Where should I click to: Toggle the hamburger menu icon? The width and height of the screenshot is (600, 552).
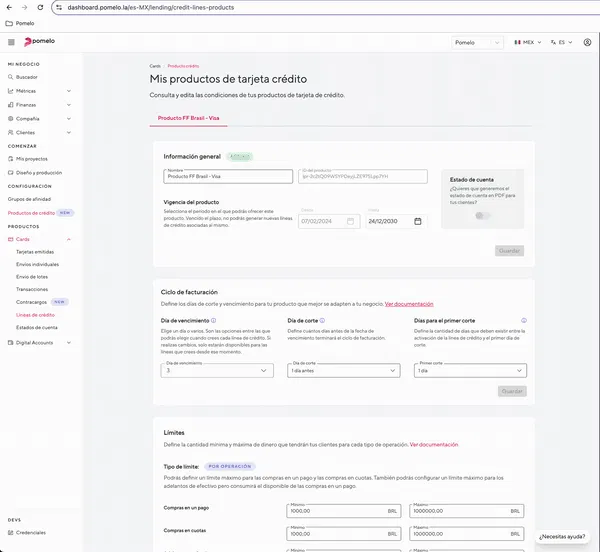coord(11,42)
